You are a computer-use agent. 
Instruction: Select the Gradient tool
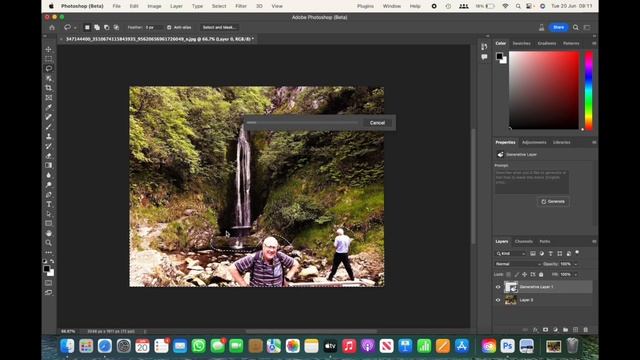click(x=49, y=165)
